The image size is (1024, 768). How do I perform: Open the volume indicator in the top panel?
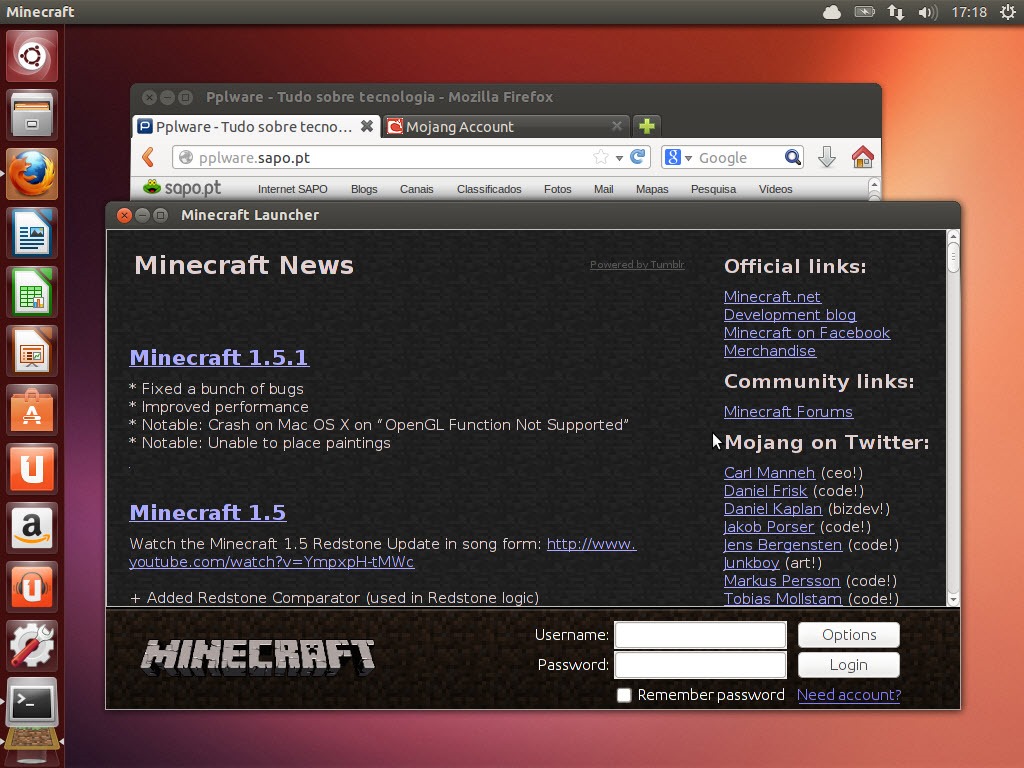point(927,12)
